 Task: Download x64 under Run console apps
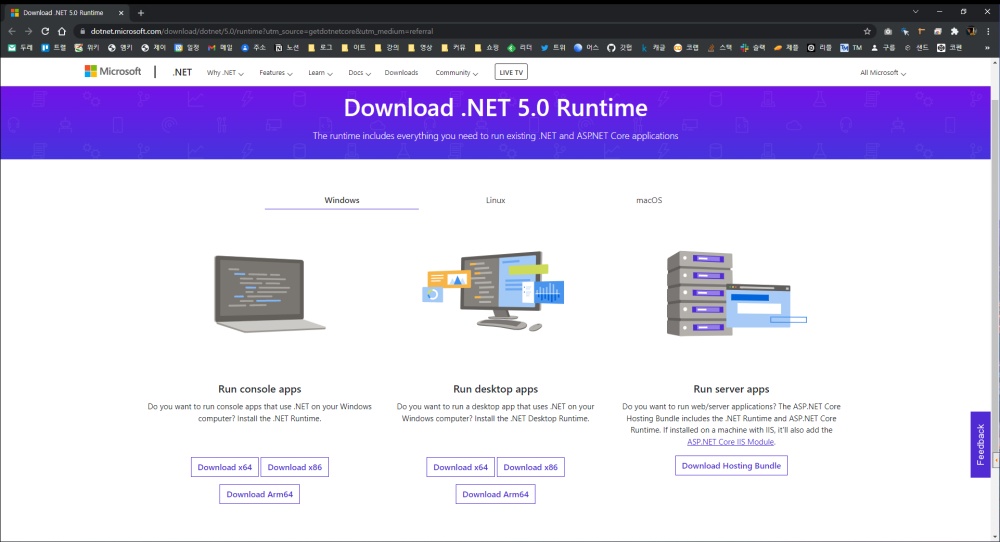tap(224, 467)
